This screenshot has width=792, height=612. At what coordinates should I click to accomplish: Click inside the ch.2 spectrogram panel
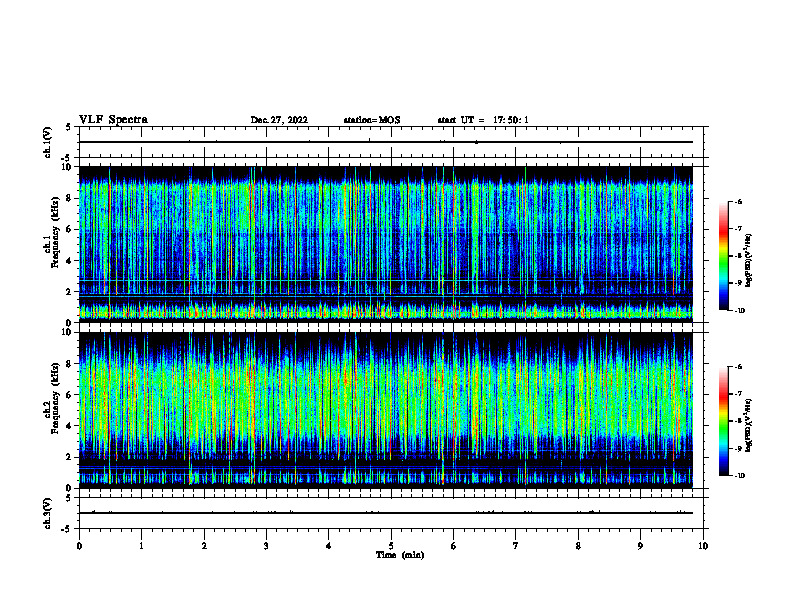(386, 410)
